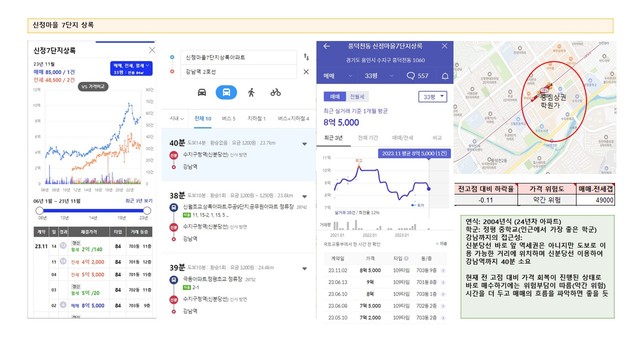The image size is (640, 360).
Task: Click the 약간 위험 cell under 가격 위험도
Action: point(547,200)
